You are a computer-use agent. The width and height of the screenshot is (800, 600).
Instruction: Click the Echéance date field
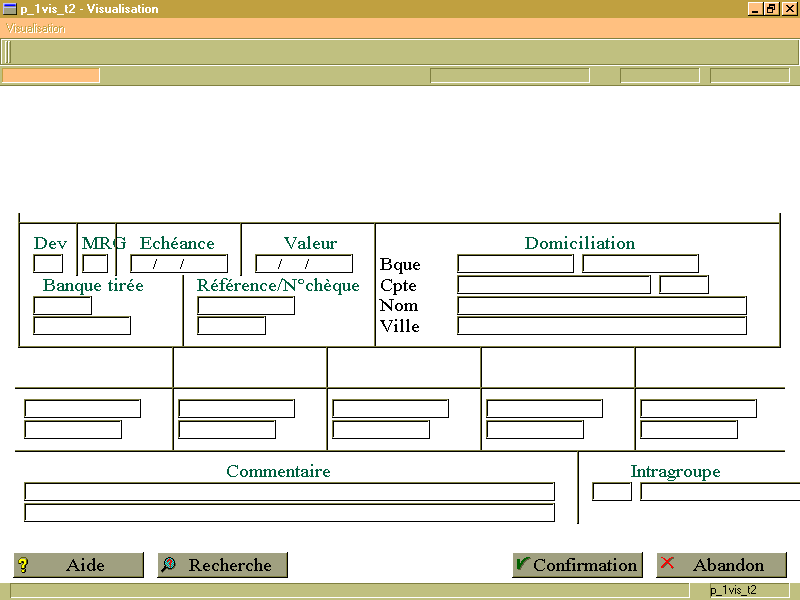click(x=179, y=264)
